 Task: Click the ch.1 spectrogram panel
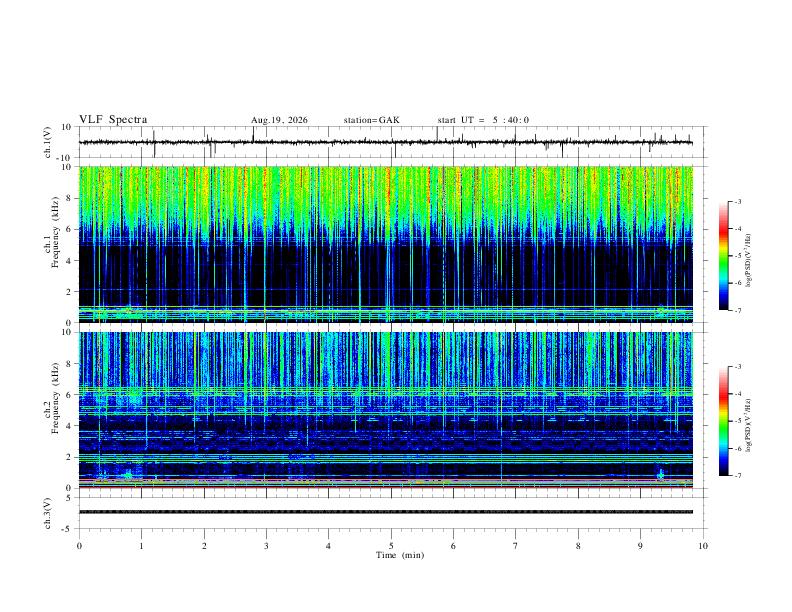386,244
